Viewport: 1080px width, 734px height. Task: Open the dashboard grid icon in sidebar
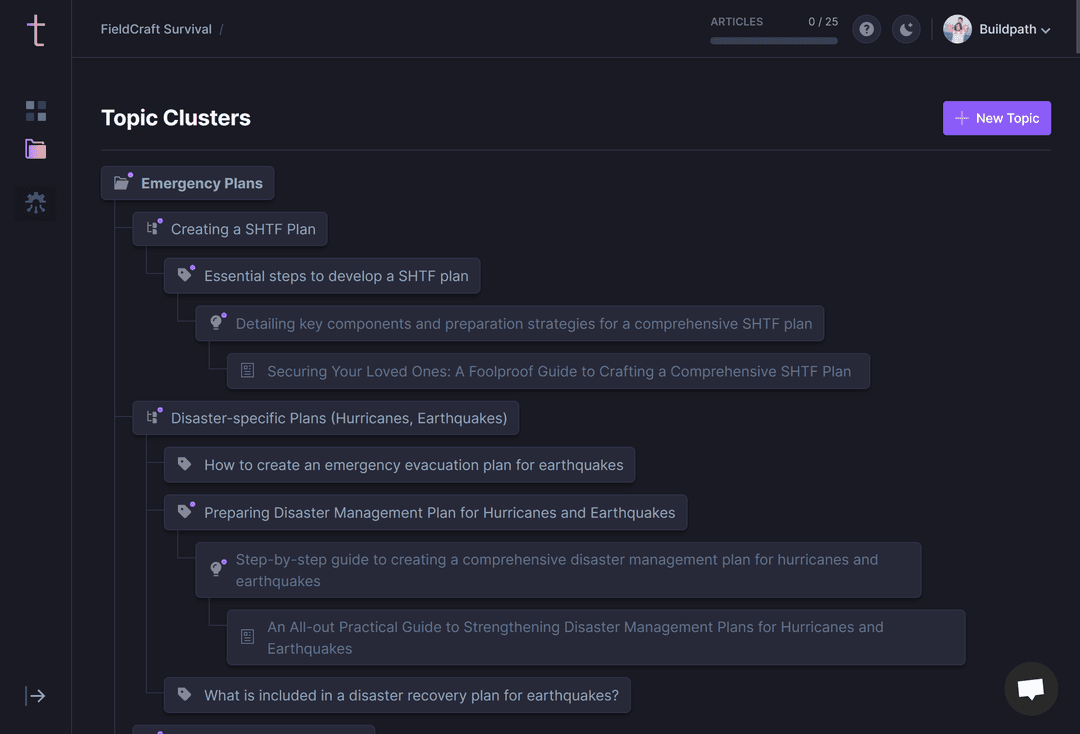(35, 111)
